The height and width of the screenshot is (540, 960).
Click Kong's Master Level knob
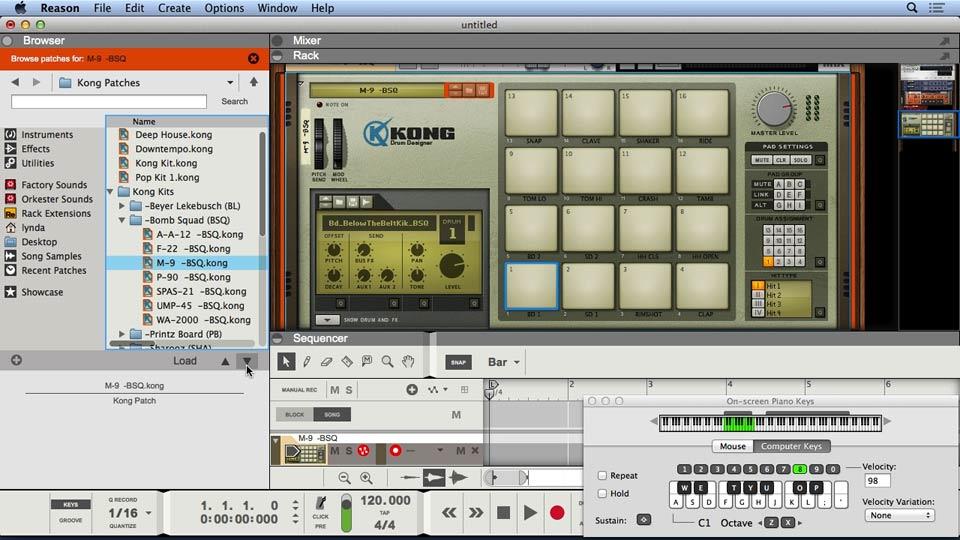click(x=774, y=109)
